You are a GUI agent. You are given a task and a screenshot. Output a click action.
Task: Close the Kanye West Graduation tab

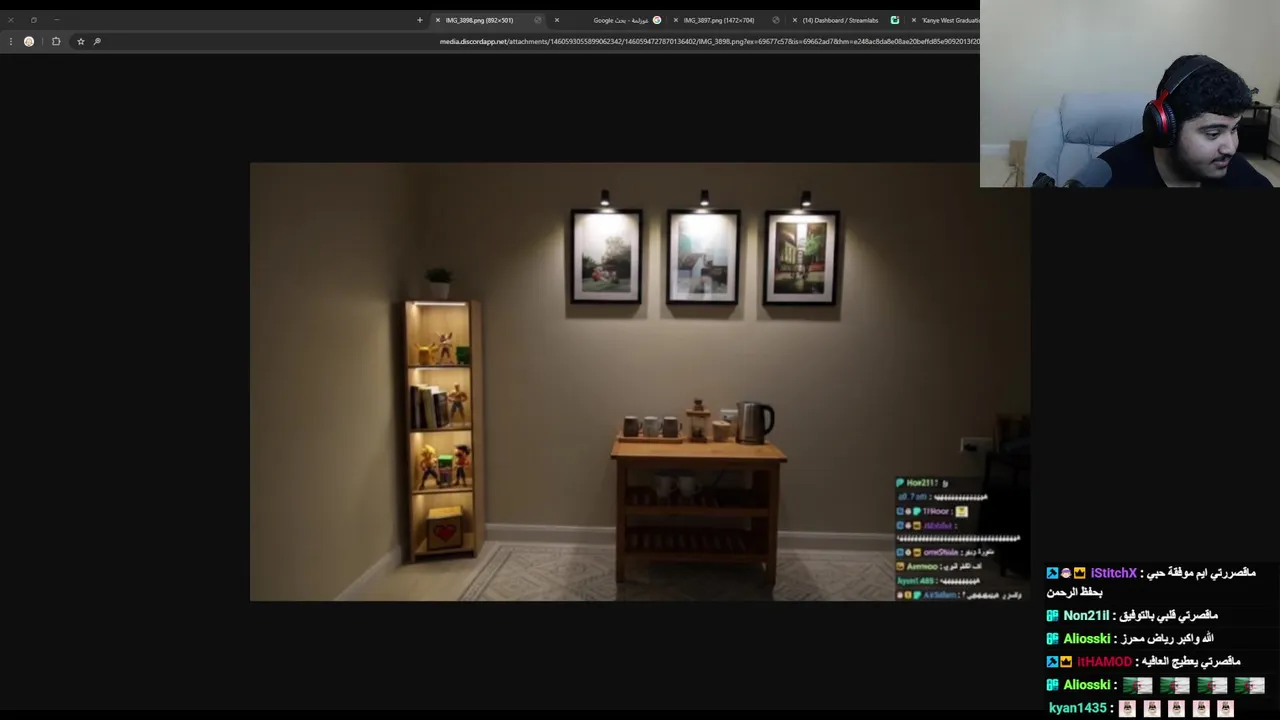[913, 20]
